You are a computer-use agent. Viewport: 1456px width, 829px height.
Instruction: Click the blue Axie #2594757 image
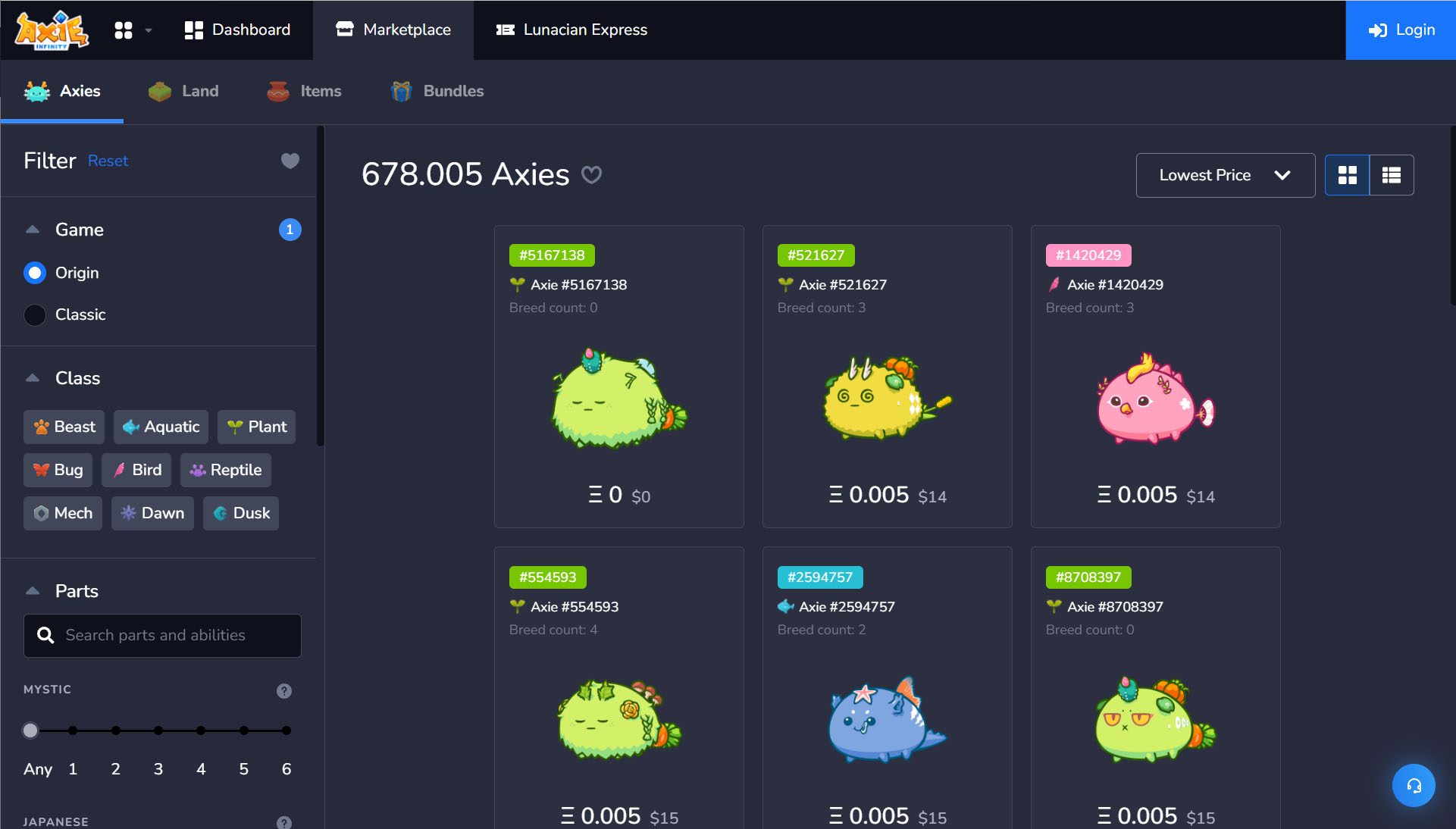pos(887,720)
